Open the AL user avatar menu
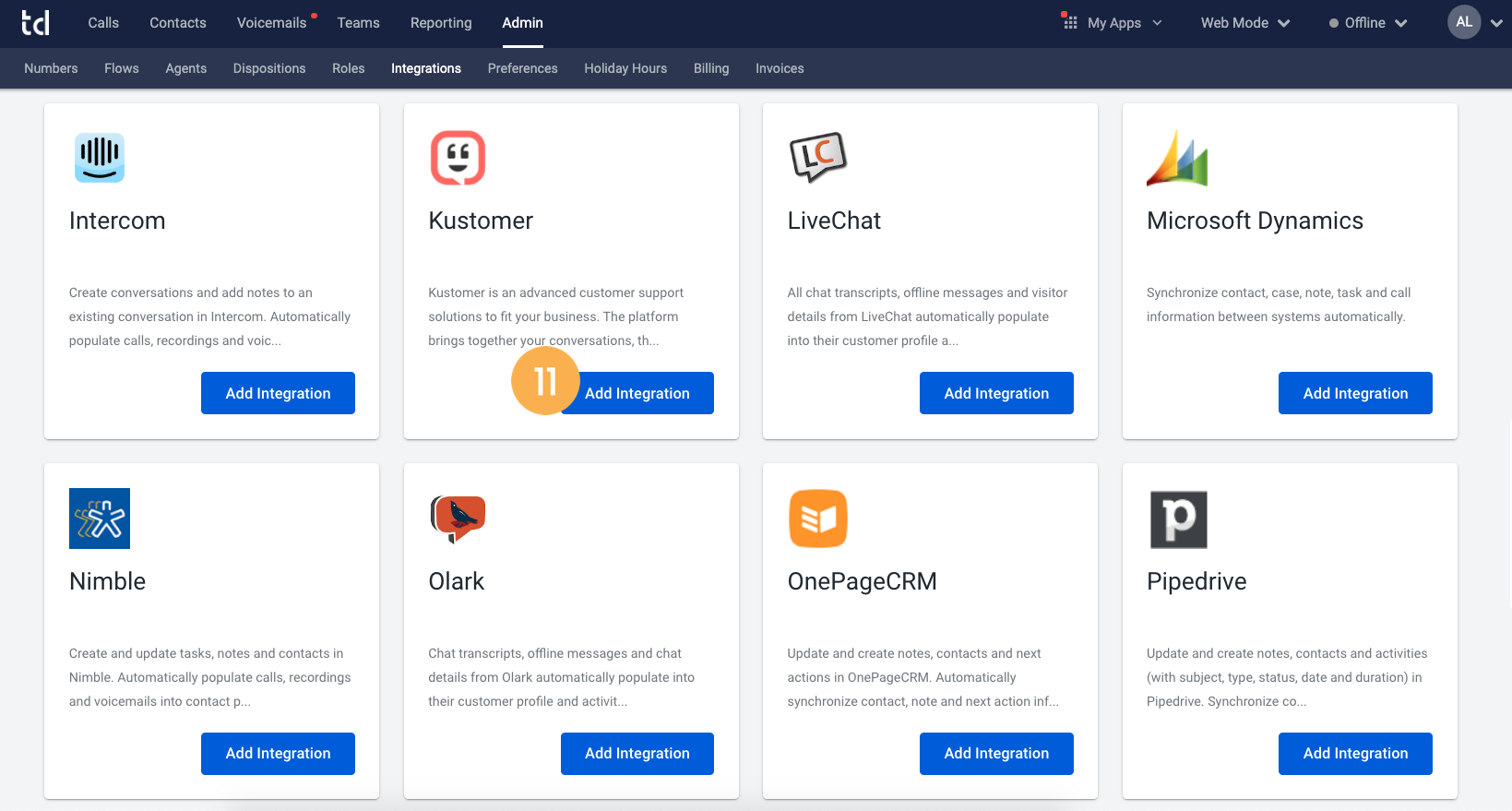 tap(1464, 22)
